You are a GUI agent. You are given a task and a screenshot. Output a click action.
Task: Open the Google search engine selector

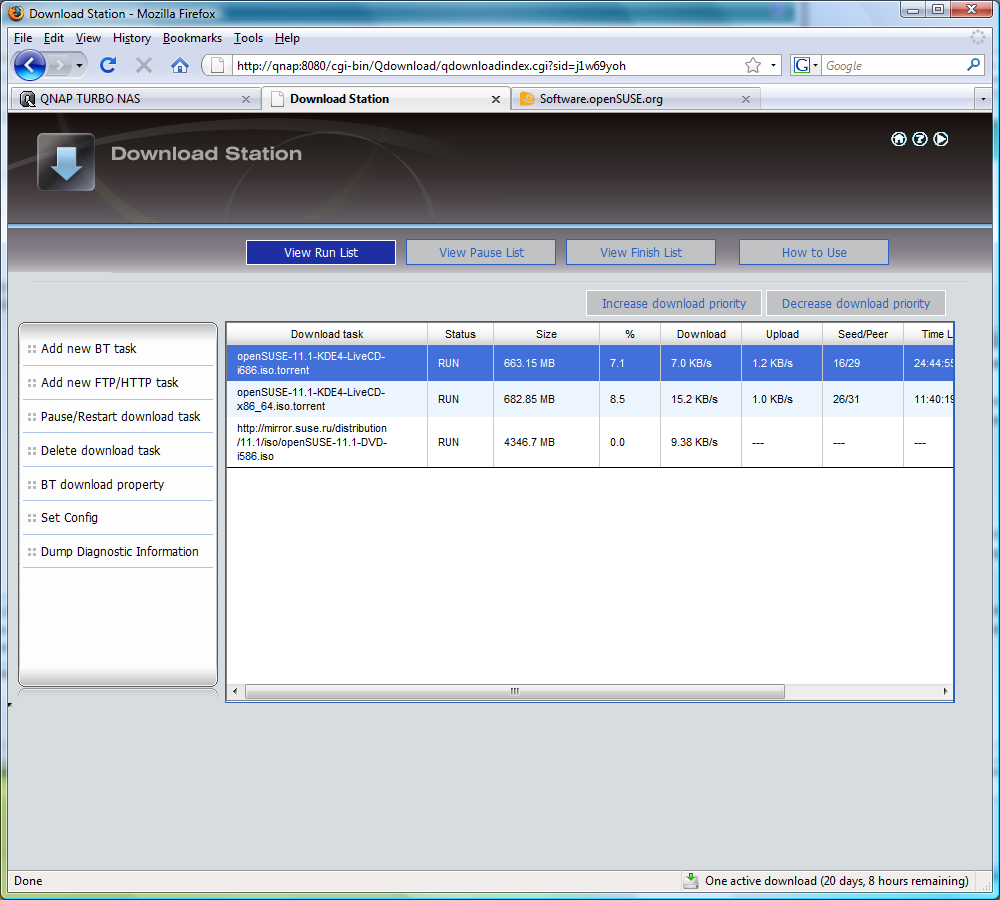click(x=805, y=65)
